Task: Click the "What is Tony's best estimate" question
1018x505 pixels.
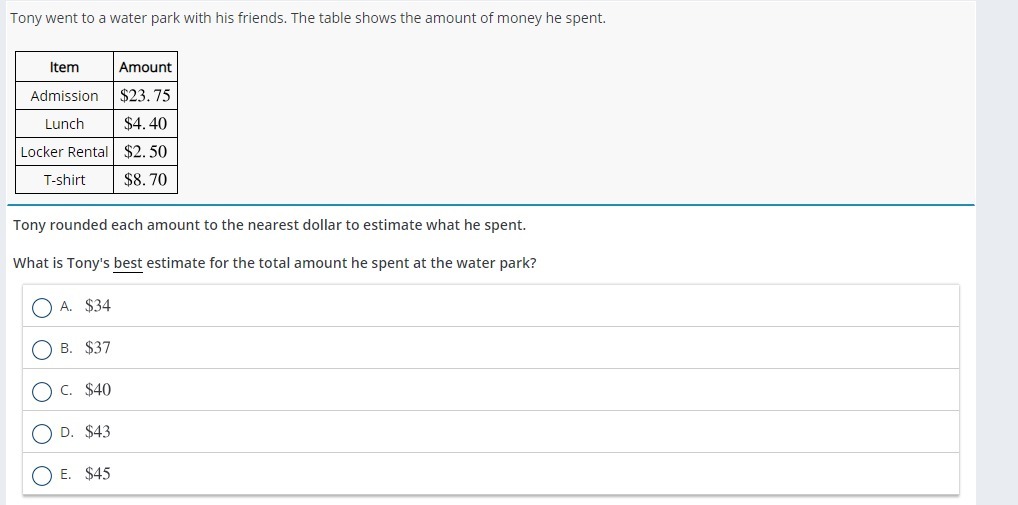Action: 275,263
